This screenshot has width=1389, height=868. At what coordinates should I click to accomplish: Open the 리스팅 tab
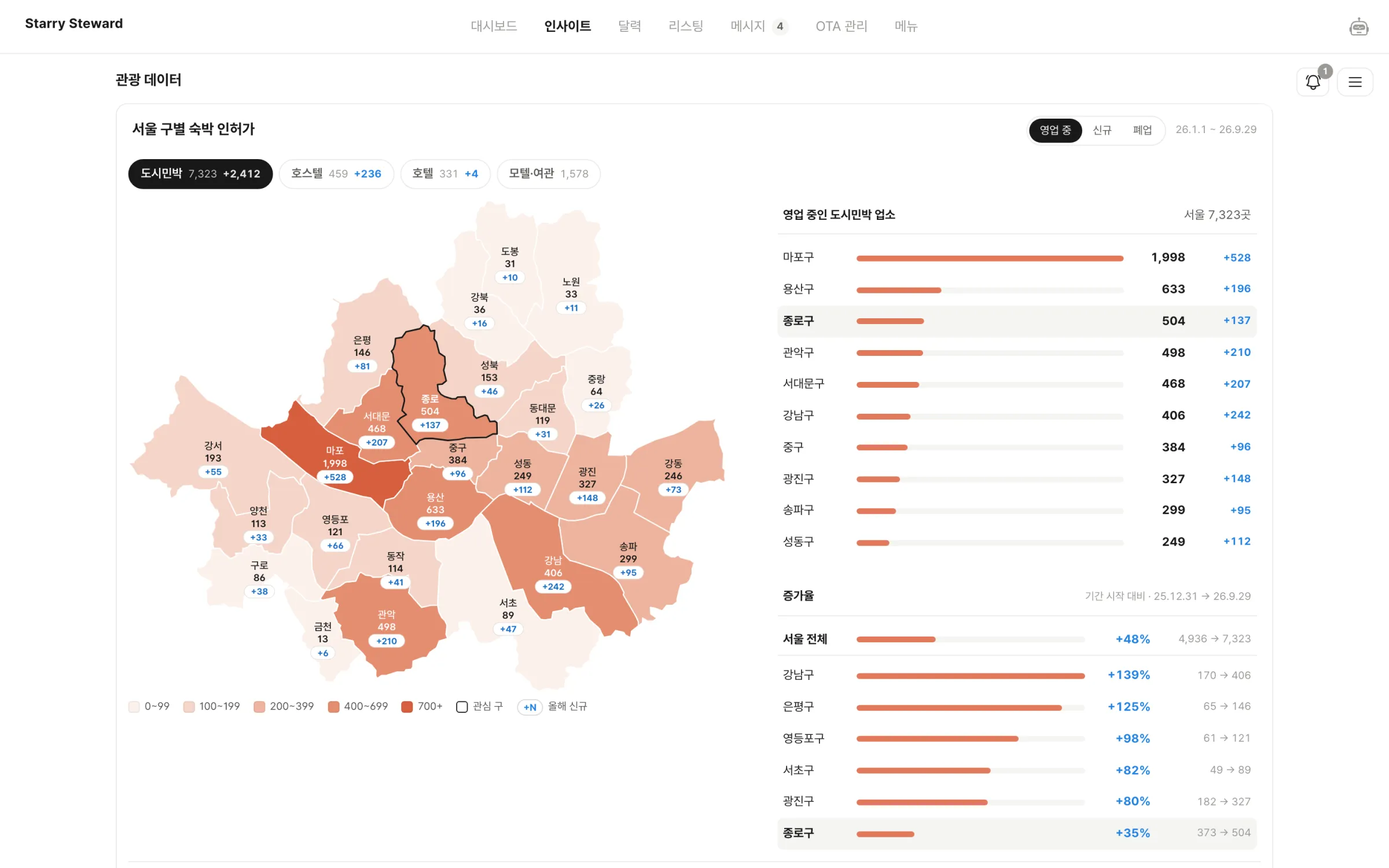coord(685,26)
